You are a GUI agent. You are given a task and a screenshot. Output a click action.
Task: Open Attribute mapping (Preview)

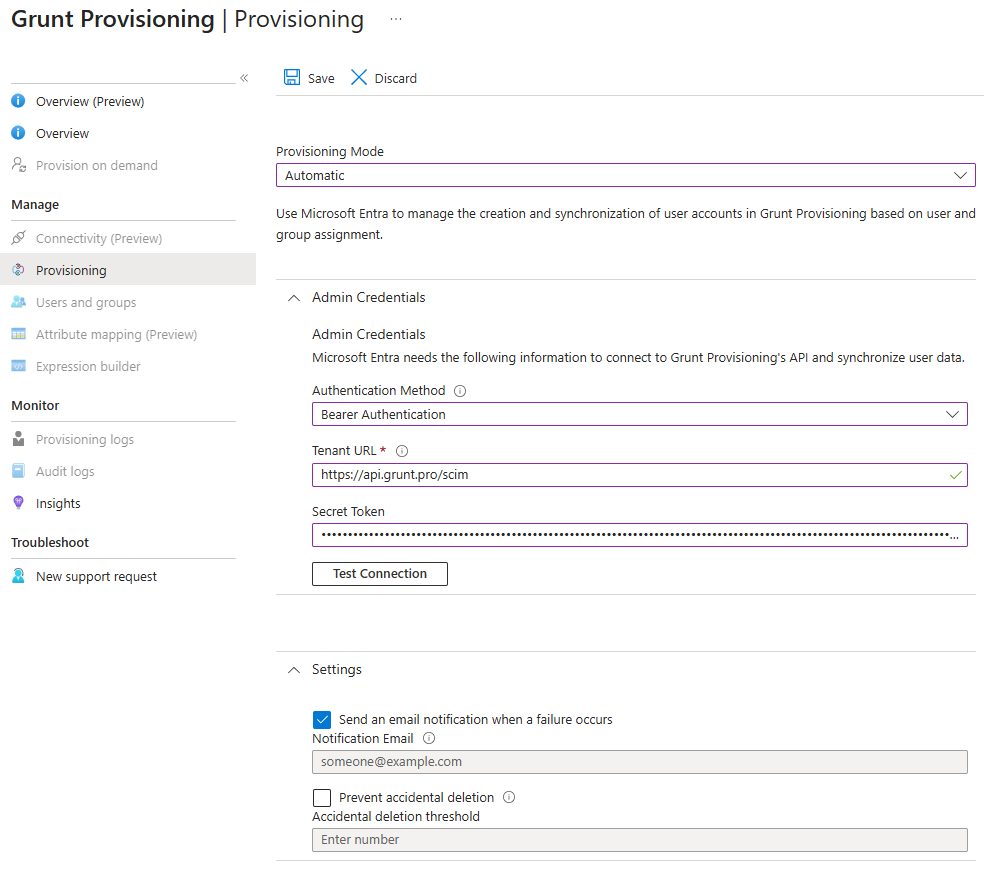[116, 334]
